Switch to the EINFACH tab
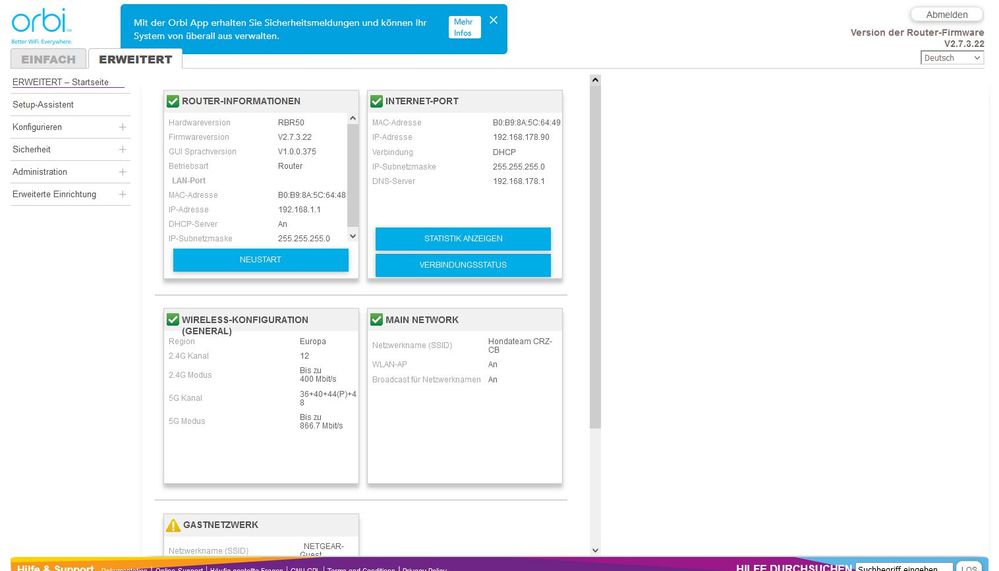Image resolution: width=999 pixels, height=571 pixels. point(48,60)
